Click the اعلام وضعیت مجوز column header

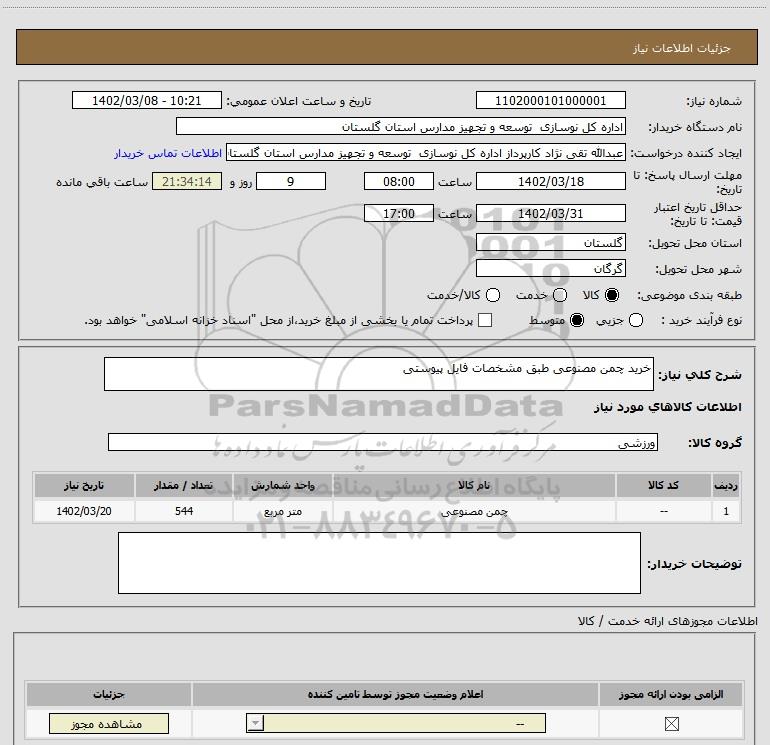point(395,694)
